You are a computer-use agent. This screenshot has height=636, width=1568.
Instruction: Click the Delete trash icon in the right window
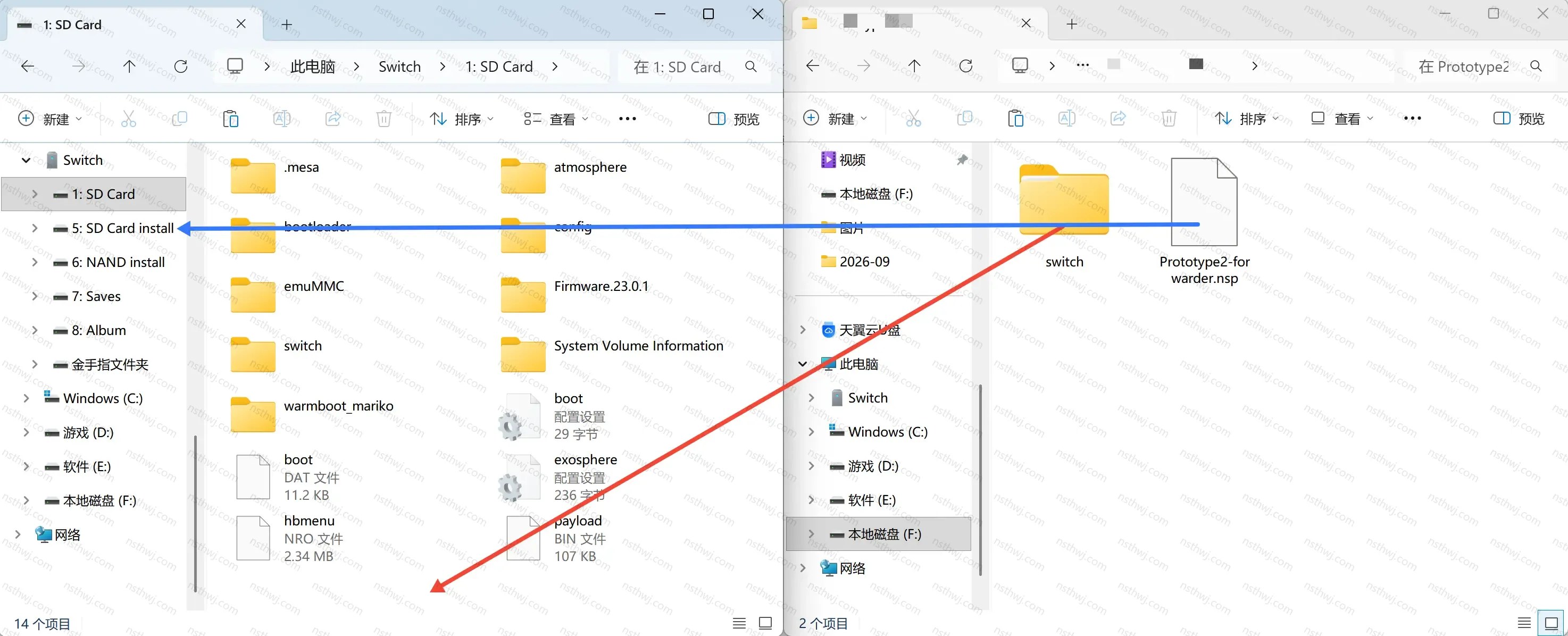pos(1169,118)
